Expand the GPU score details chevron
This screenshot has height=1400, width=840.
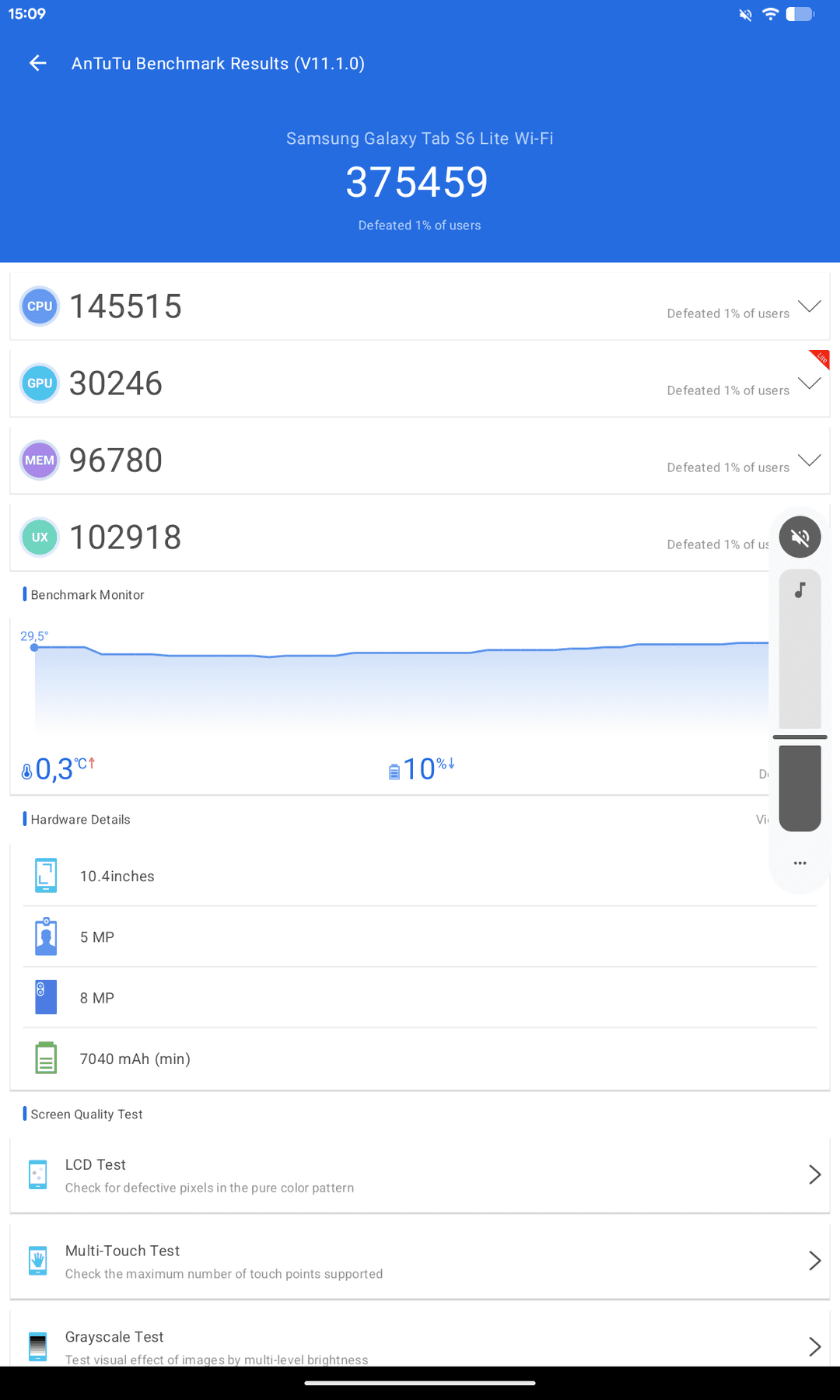810,383
